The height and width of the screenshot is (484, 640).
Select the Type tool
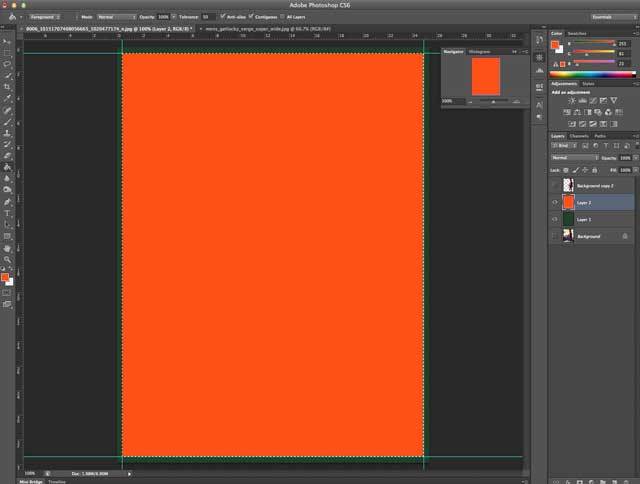7,213
